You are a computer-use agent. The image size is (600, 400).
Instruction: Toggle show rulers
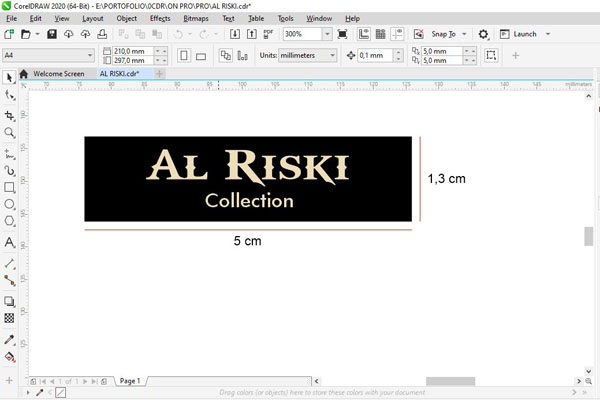[x=364, y=34]
